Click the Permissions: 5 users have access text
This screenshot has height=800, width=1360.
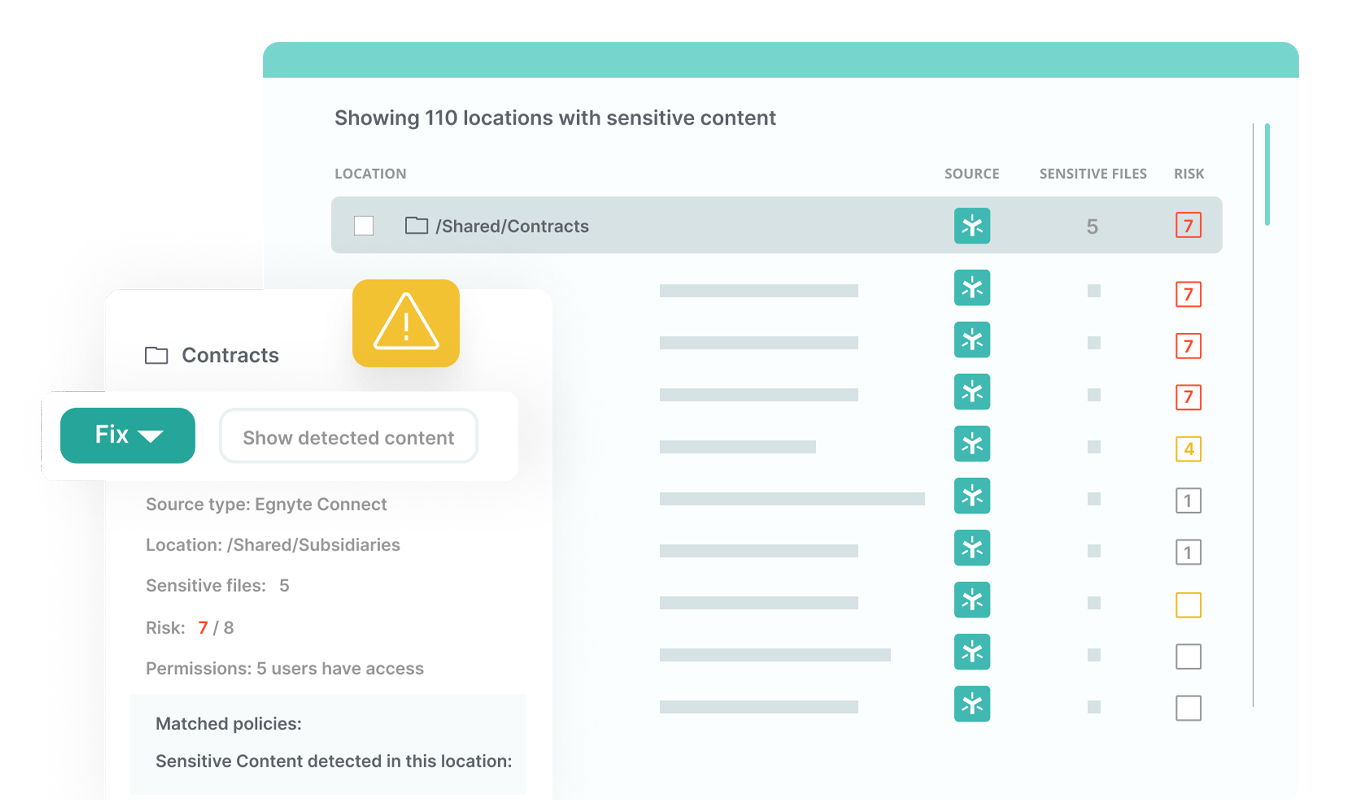285,668
